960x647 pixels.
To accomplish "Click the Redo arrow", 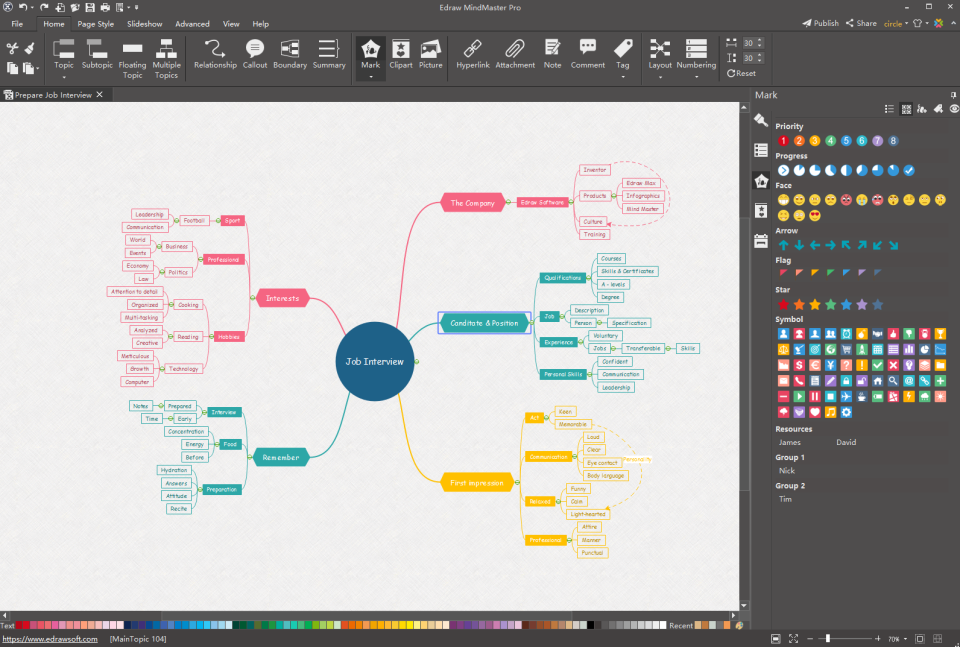I will [x=43, y=7].
